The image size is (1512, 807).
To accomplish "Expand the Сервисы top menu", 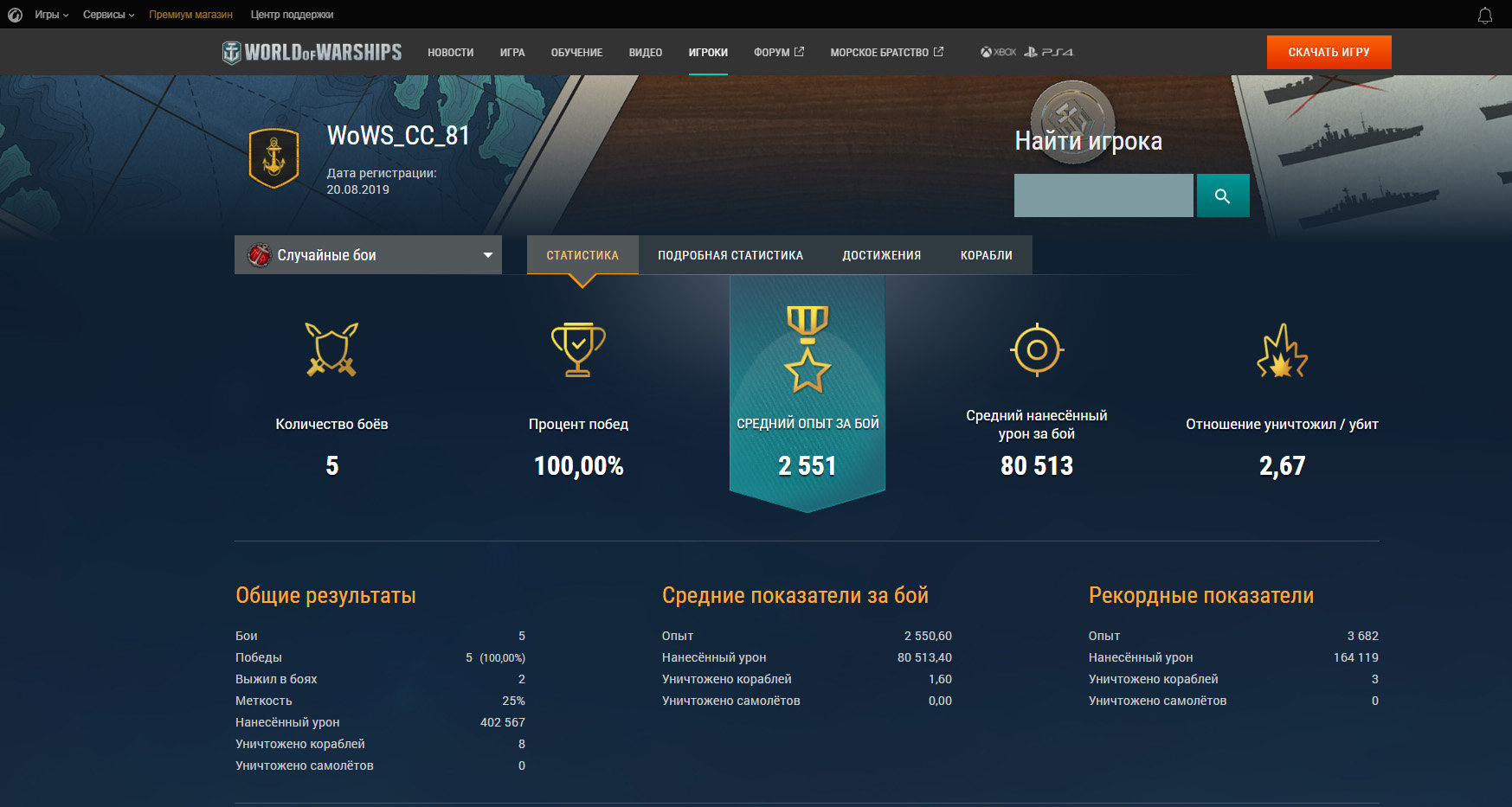I will click(x=108, y=15).
